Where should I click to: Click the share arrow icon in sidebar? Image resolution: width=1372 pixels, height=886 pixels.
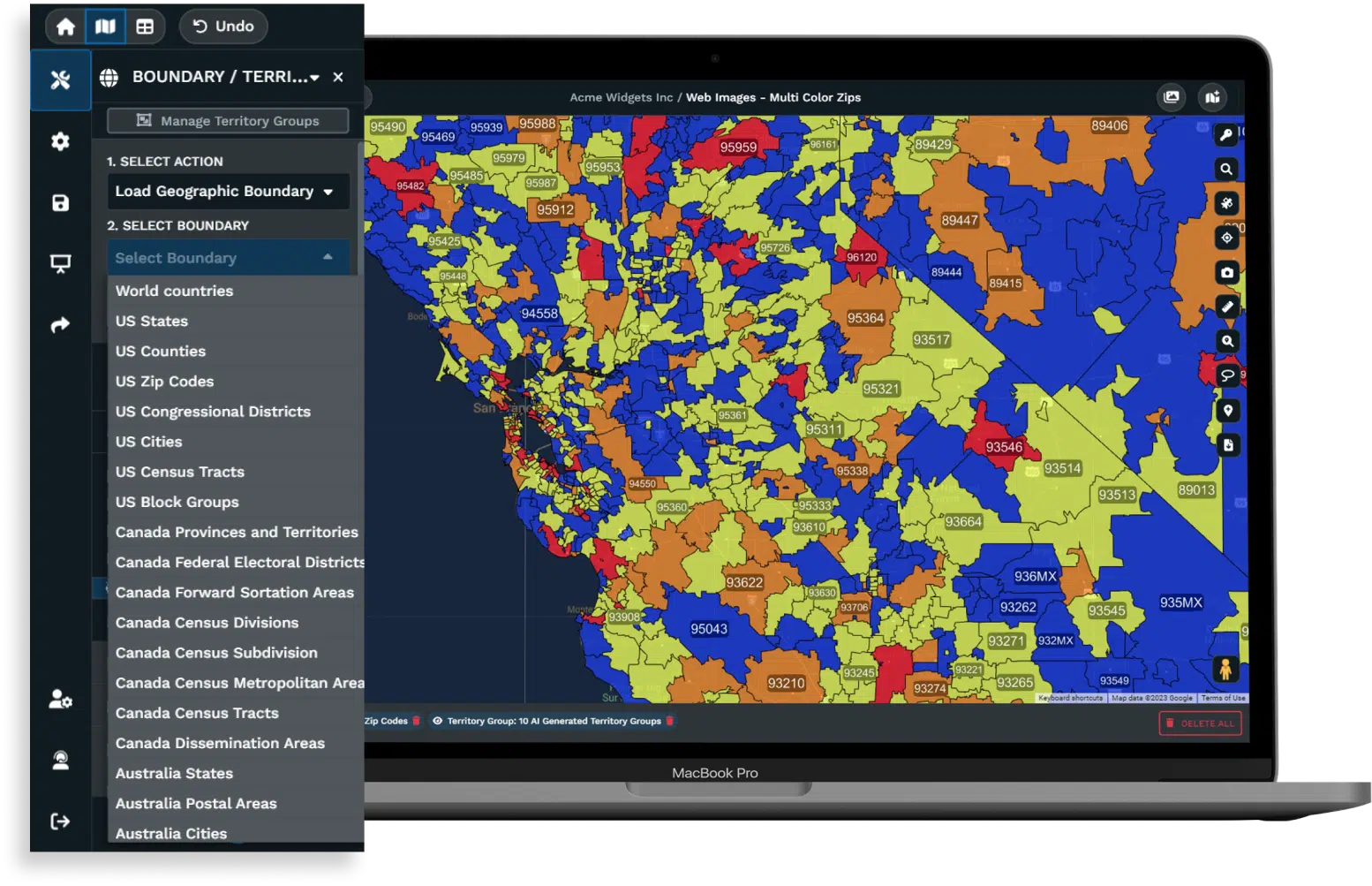(60, 325)
